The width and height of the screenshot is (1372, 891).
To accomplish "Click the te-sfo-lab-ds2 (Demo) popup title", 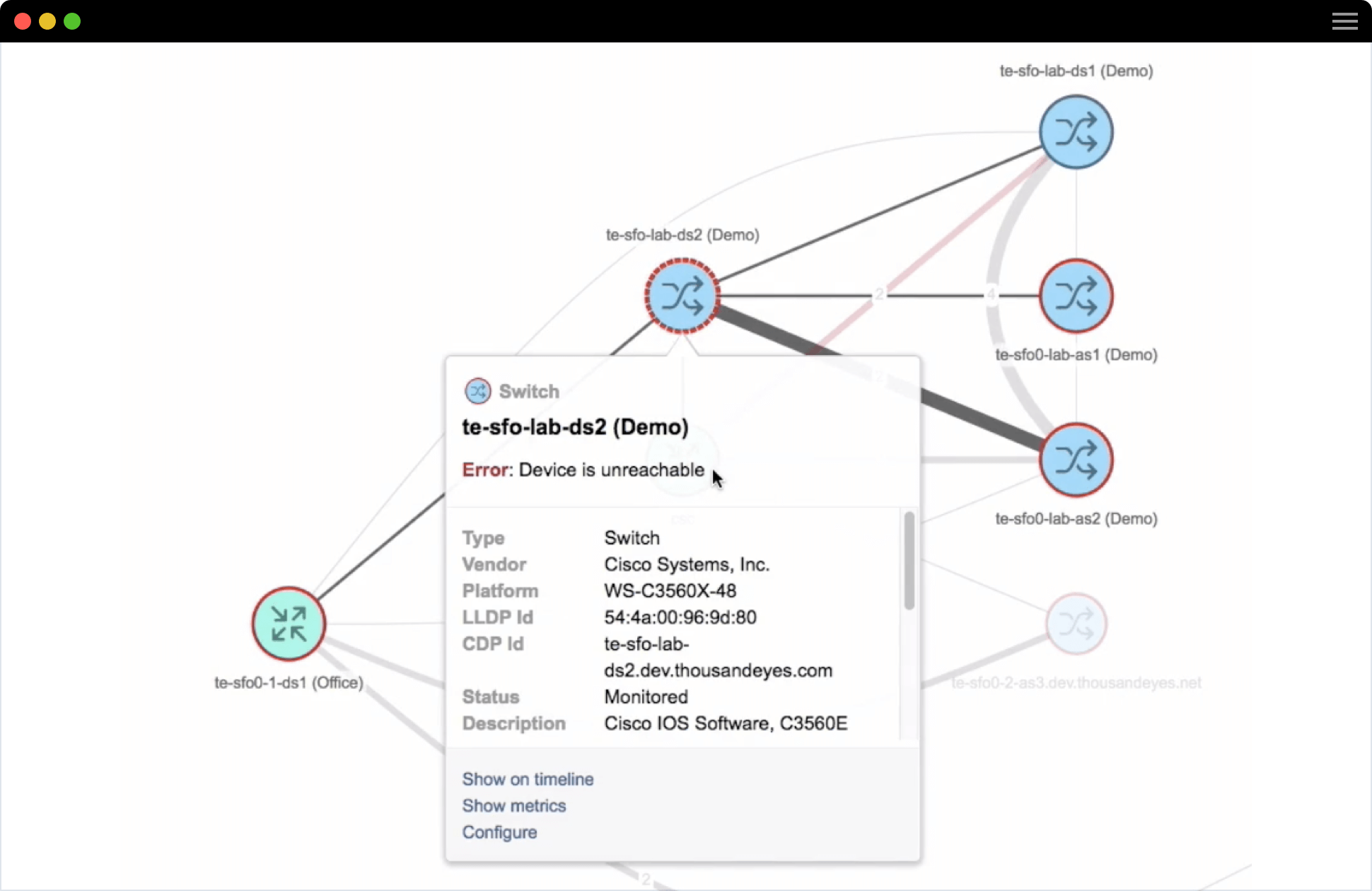I will pyautogui.click(x=575, y=427).
